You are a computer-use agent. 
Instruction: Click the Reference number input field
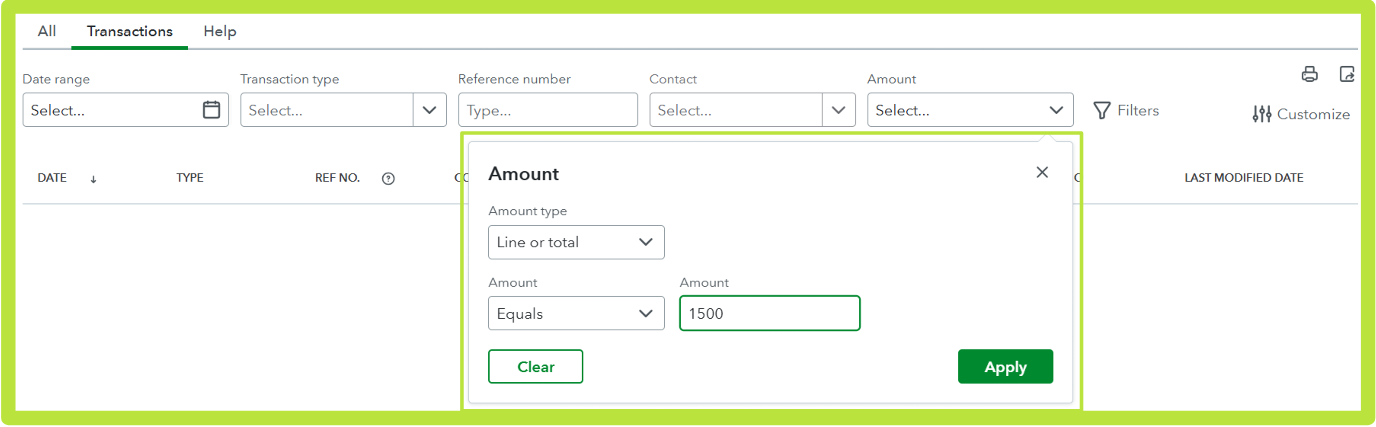coord(547,110)
